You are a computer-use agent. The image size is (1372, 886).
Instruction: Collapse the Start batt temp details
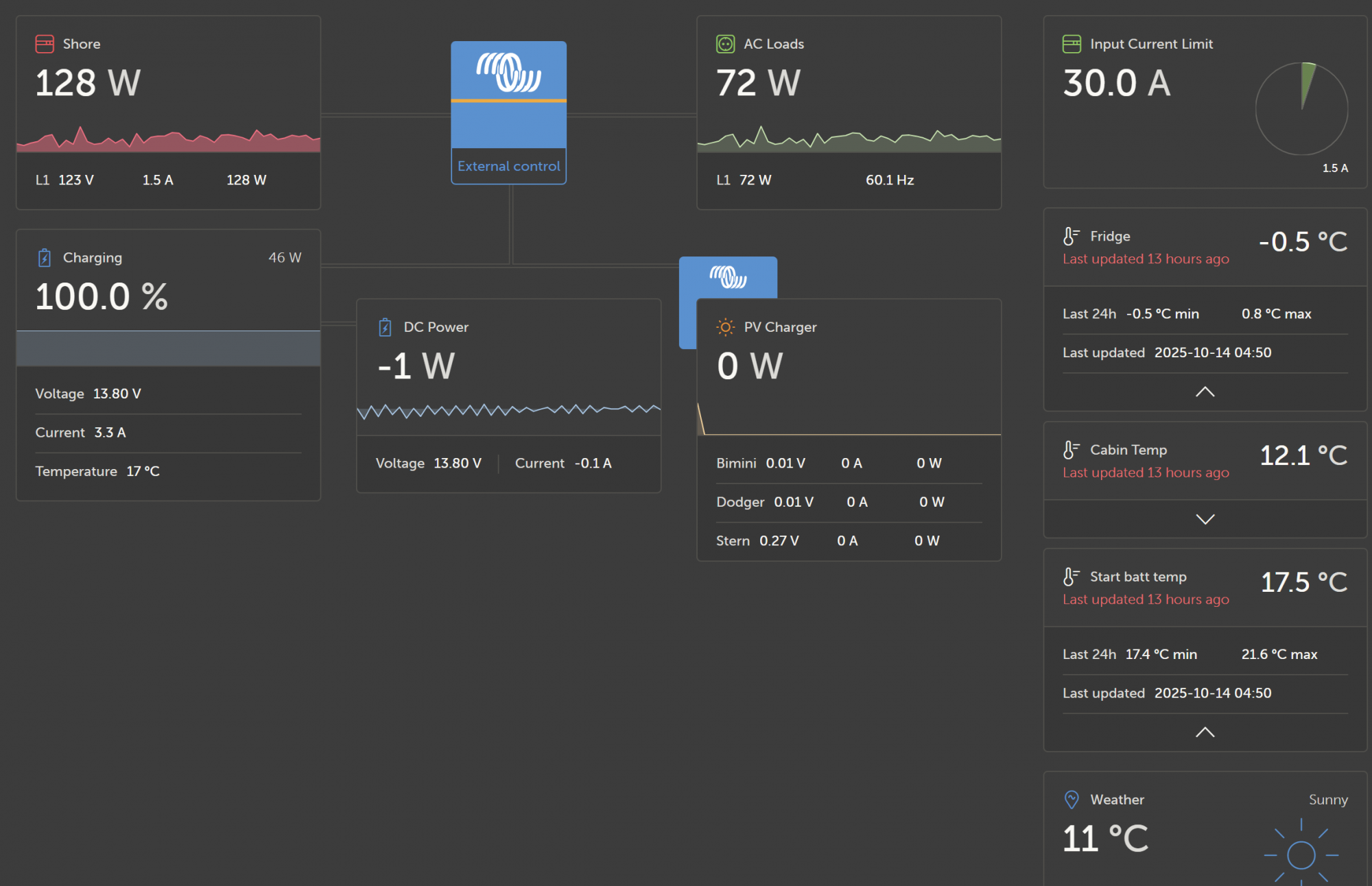[x=1205, y=732]
